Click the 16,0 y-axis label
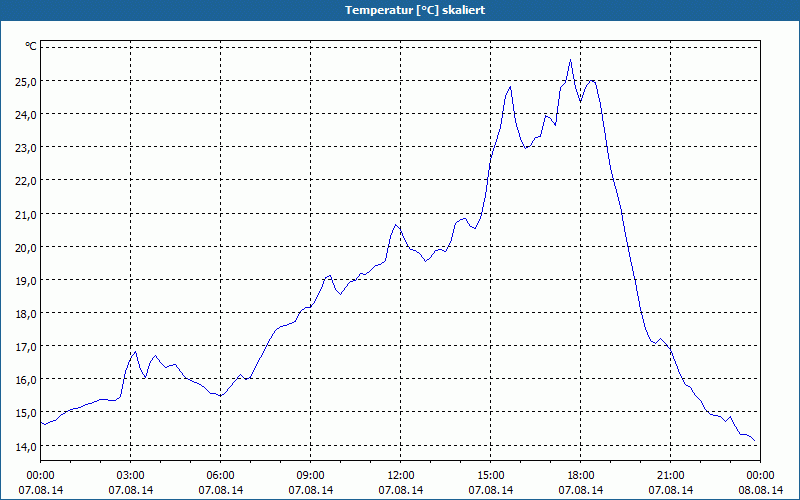Viewport: 800px width, 500px height. click(27, 380)
